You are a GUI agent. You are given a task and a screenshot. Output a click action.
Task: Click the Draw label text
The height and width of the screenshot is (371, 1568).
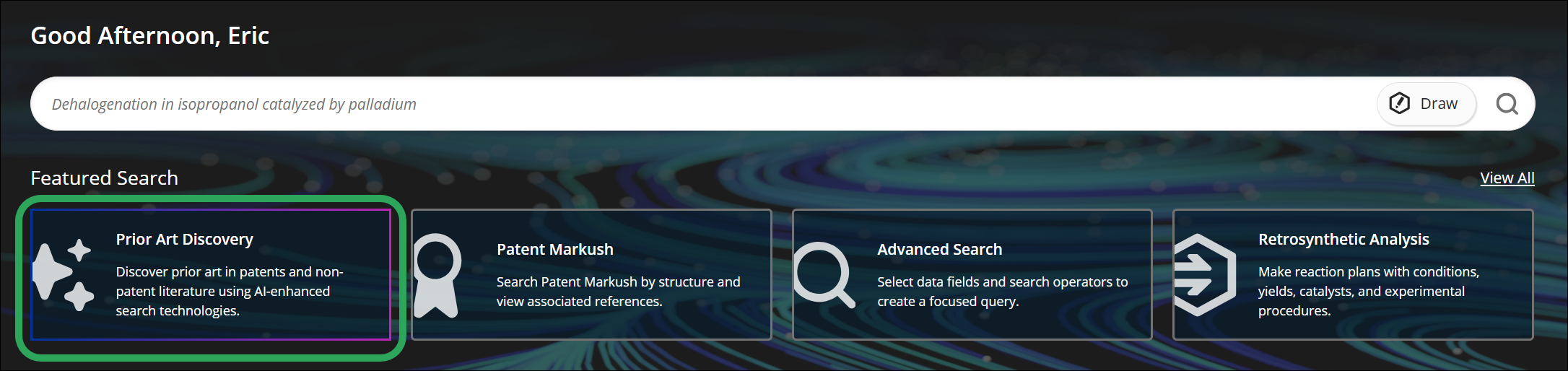[x=1439, y=104]
